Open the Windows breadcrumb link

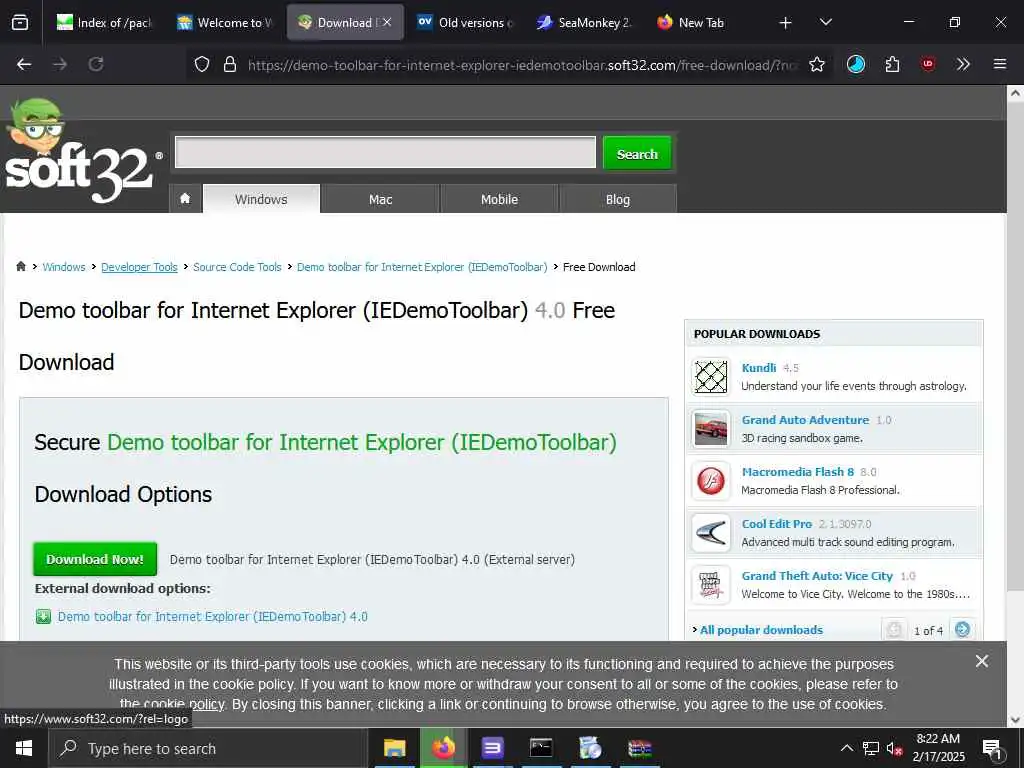(64, 267)
